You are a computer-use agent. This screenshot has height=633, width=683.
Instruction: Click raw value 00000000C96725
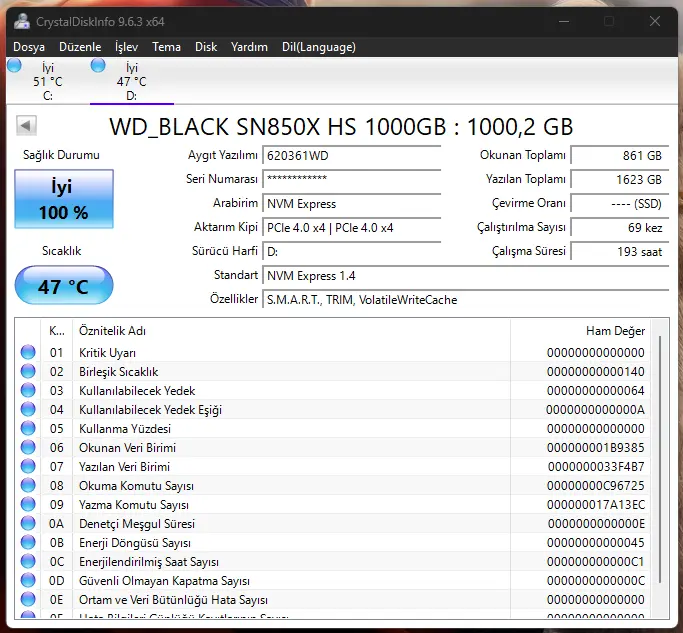click(595, 486)
